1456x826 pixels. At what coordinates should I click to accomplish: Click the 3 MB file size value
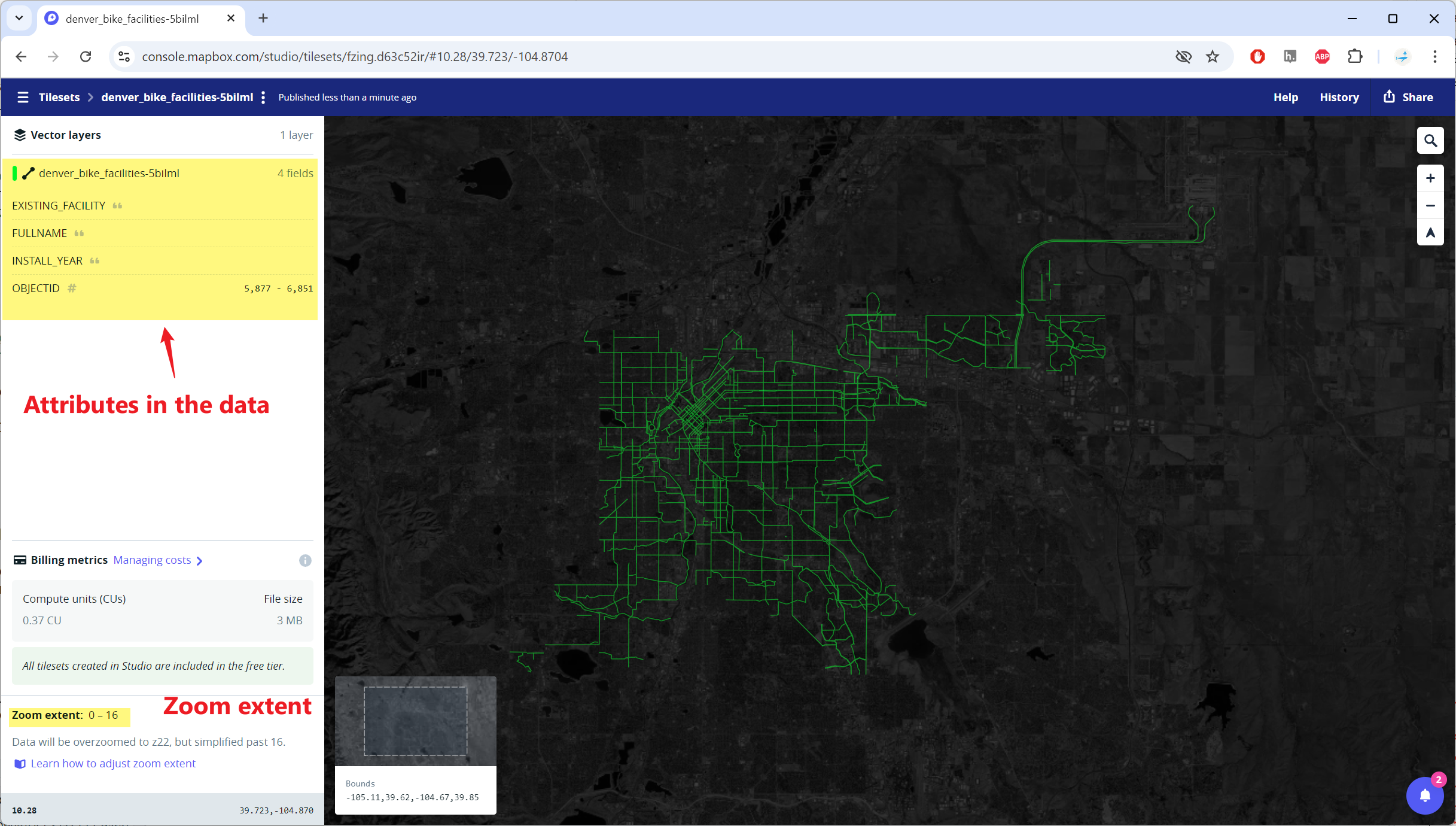pyautogui.click(x=290, y=621)
